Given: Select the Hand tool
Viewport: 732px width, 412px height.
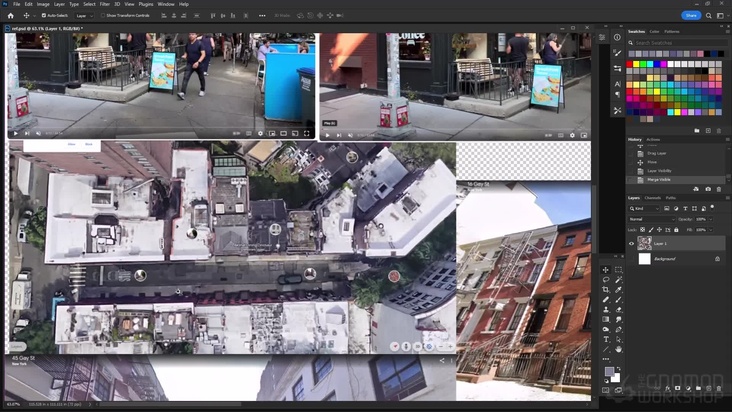Looking at the screenshot, I should (x=619, y=349).
